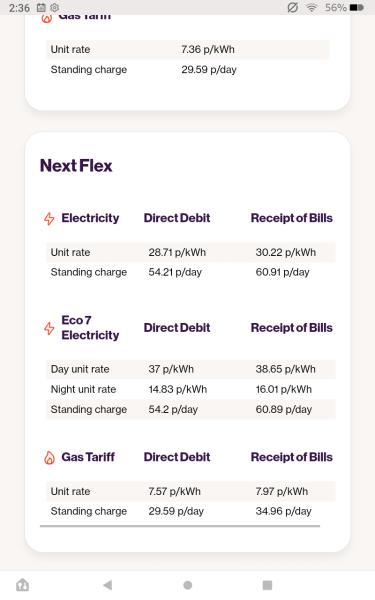Image resolution: width=375 pixels, height=600 pixels.
Task: Tap the Android back navigation arrow
Action: 108,585
